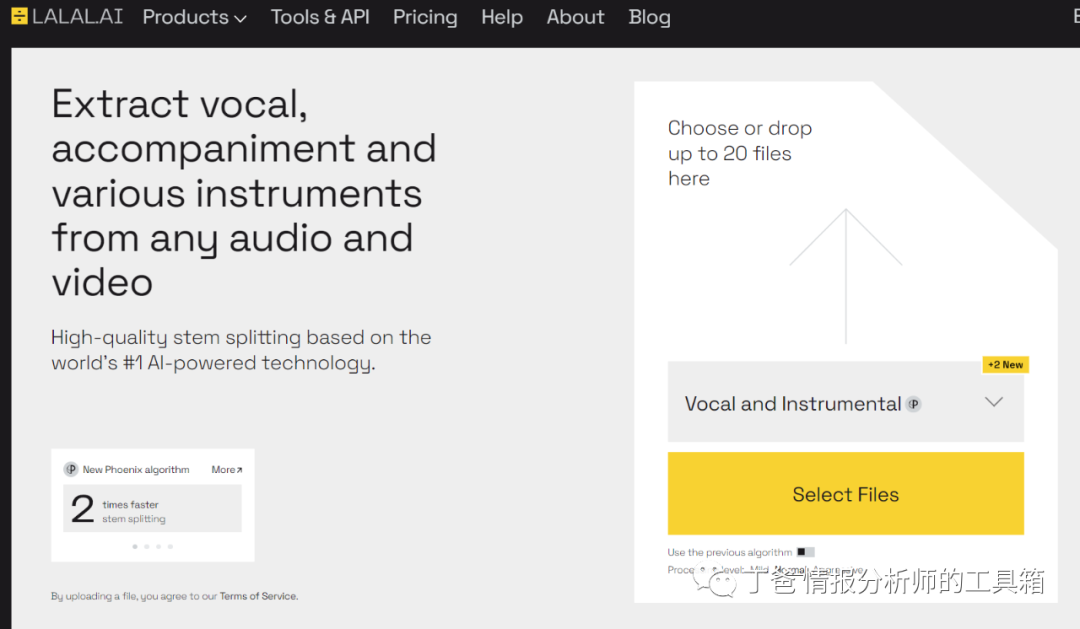Open the Blog page
Viewport: 1080px width, 629px height.
pyautogui.click(x=649, y=17)
